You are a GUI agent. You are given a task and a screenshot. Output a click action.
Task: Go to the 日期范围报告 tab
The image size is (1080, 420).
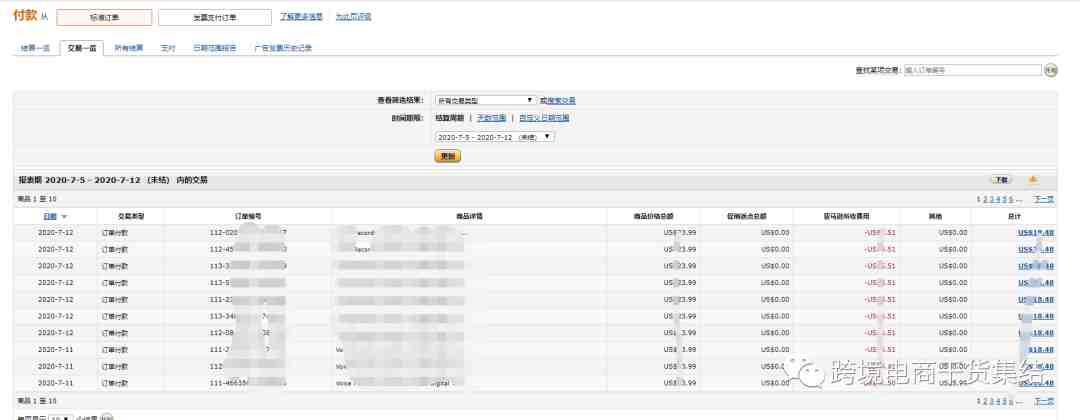[x=214, y=47]
